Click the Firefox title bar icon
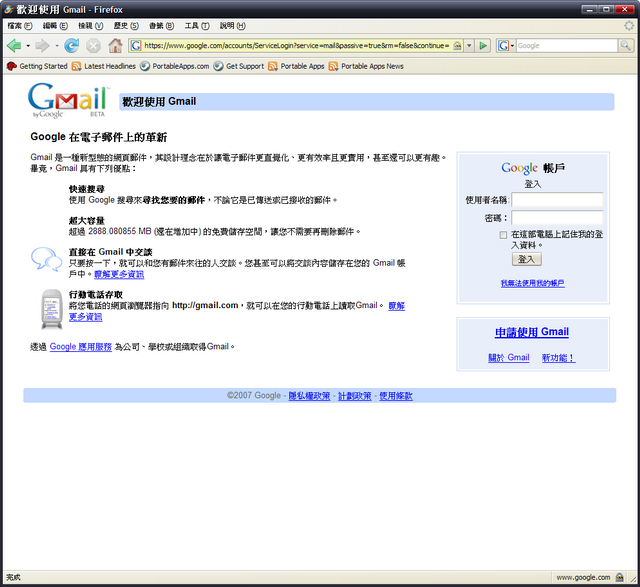This screenshot has height=587, width=640. pos(8,9)
